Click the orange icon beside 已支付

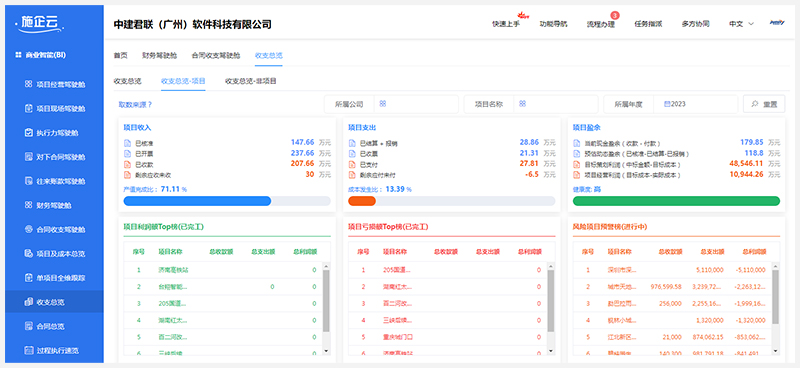pyautogui.click(x=352, y=164)
